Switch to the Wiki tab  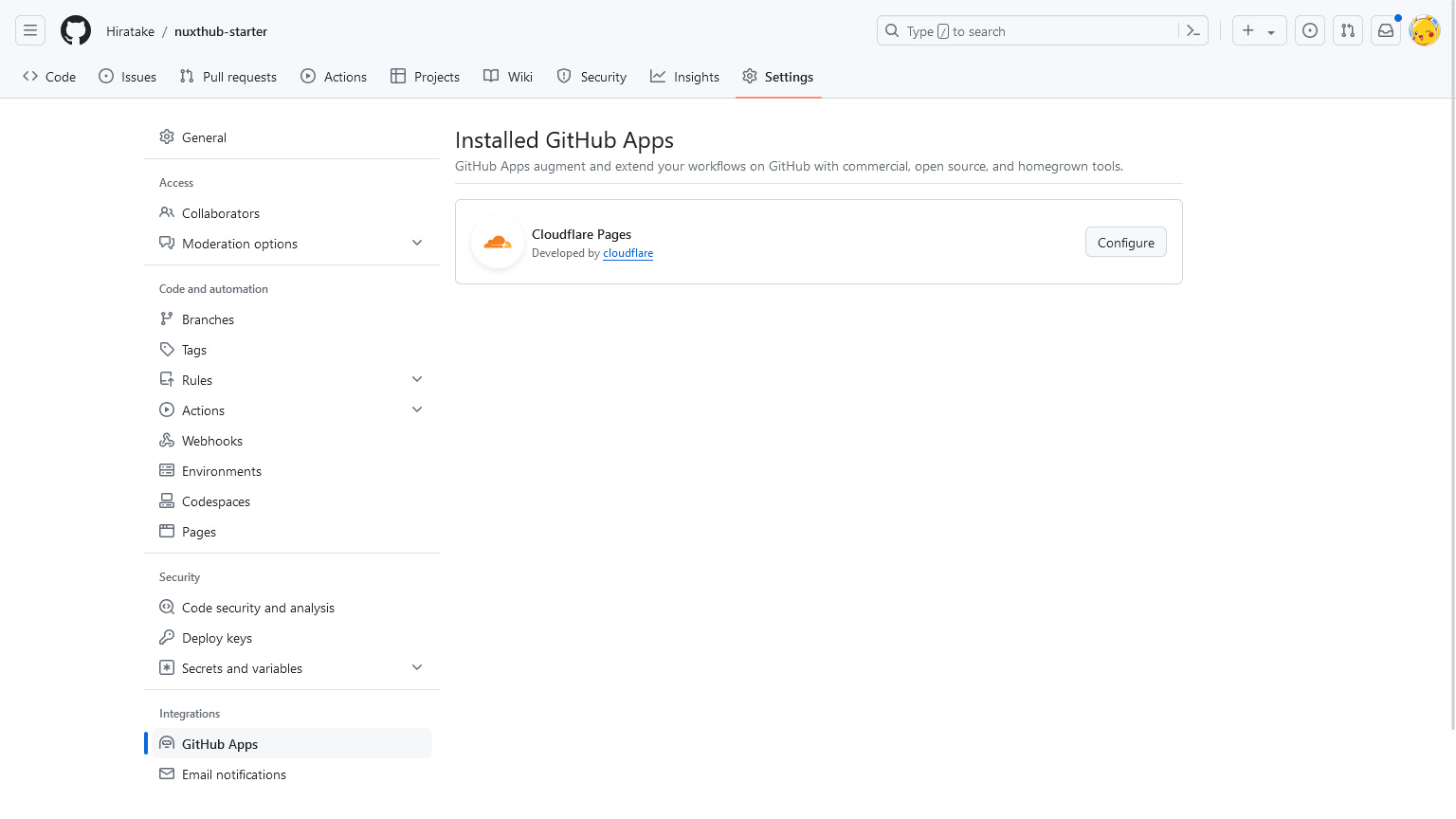coord(508,77)
